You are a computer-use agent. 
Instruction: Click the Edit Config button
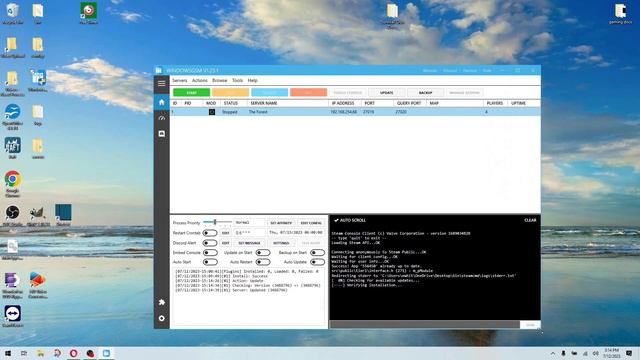(x=311, y=223)
